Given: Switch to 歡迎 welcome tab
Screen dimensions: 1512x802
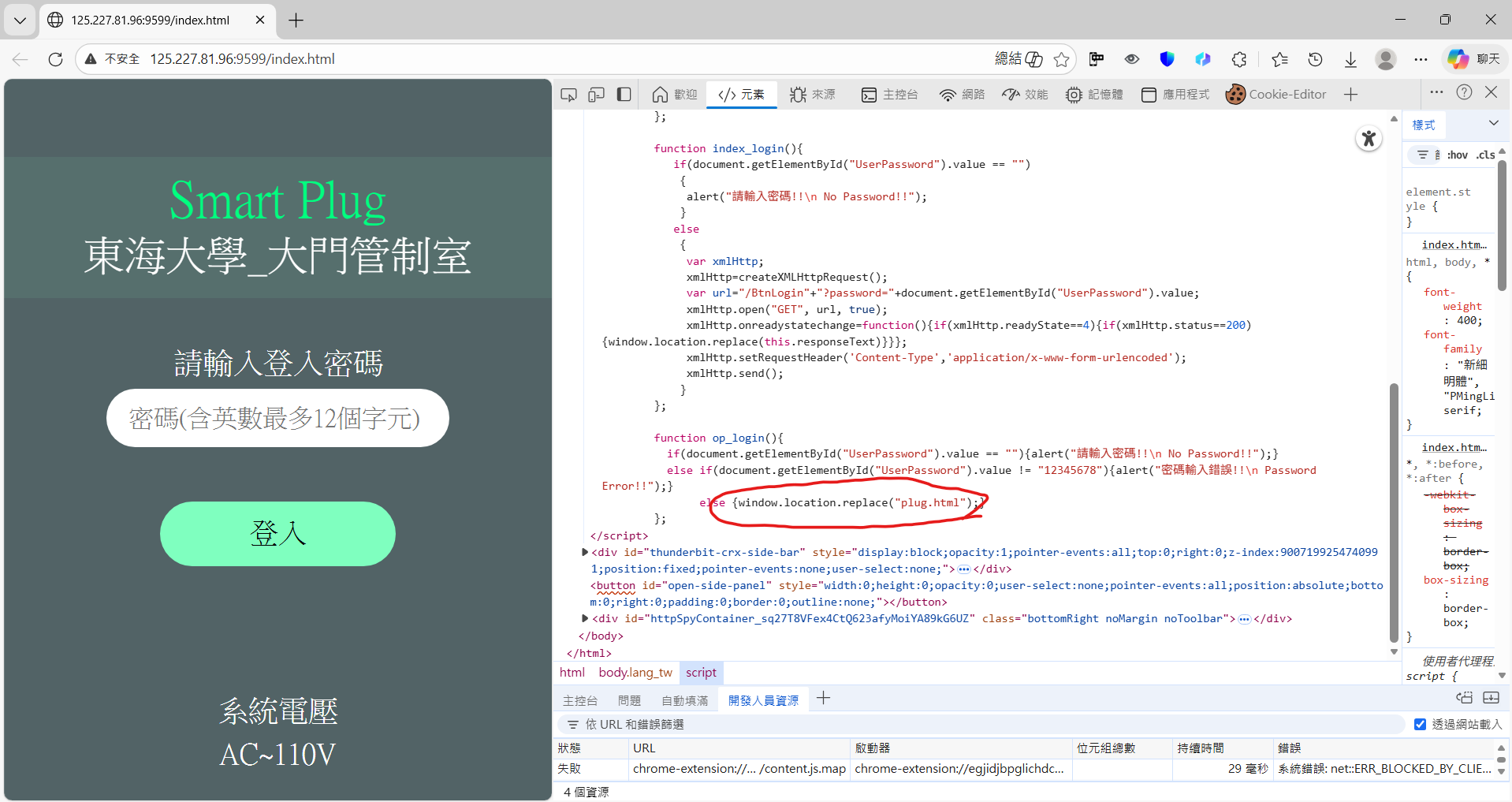Looking at the screenshot, I should [x=675, y=95].
